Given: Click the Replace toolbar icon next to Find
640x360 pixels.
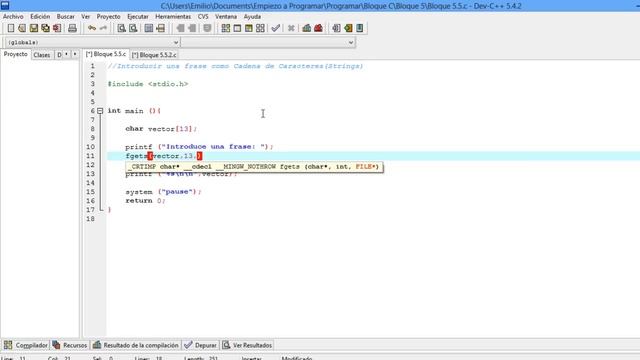Looking at the screenshot, I should [133, 28].
